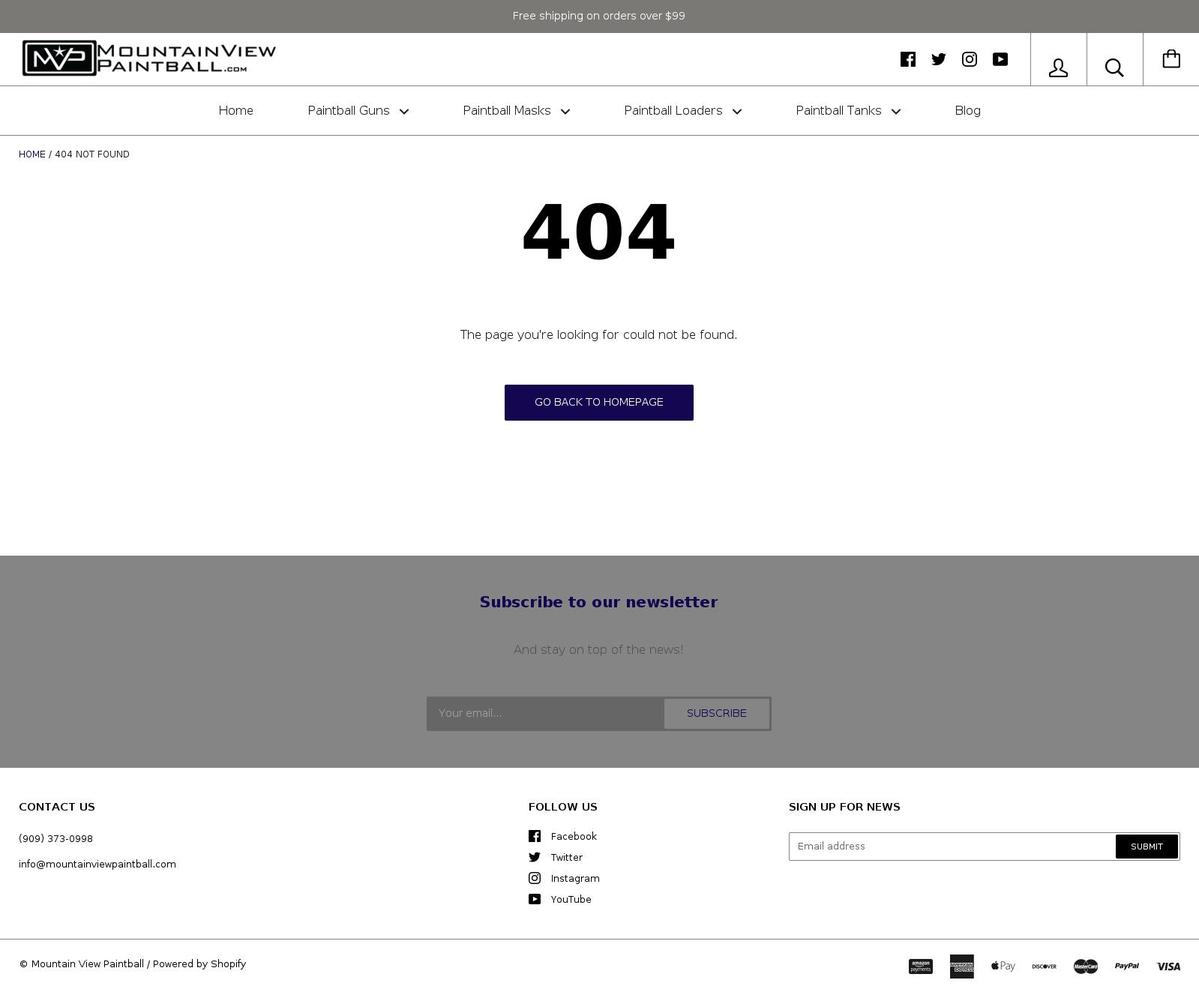Image resolution: width=1199 pixels, height=989 pixels.
Task: Click the '© Mountain View Paintball' link
Action: 82,964
